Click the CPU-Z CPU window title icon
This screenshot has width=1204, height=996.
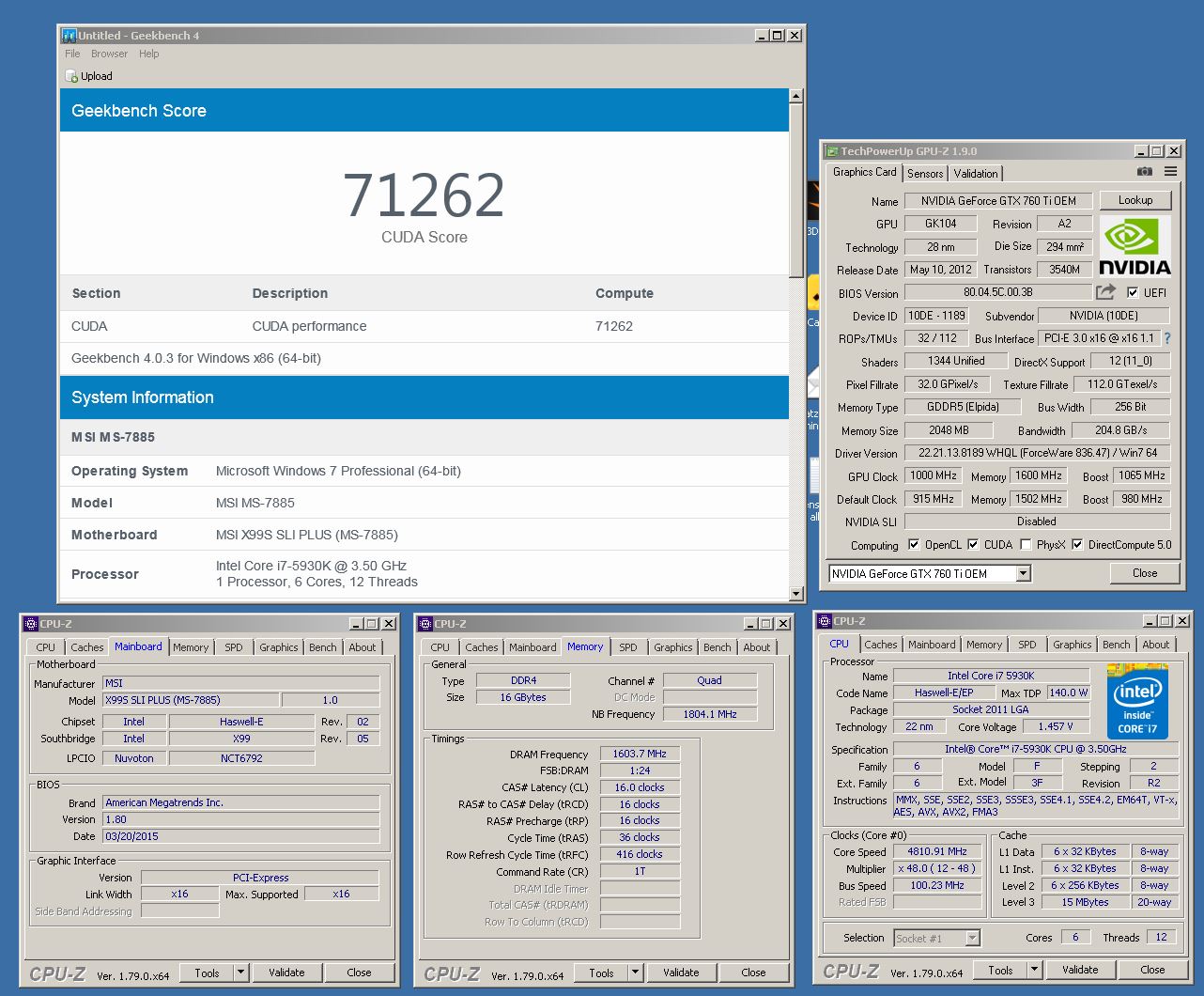pyautogui.click(x=825, y=621)
